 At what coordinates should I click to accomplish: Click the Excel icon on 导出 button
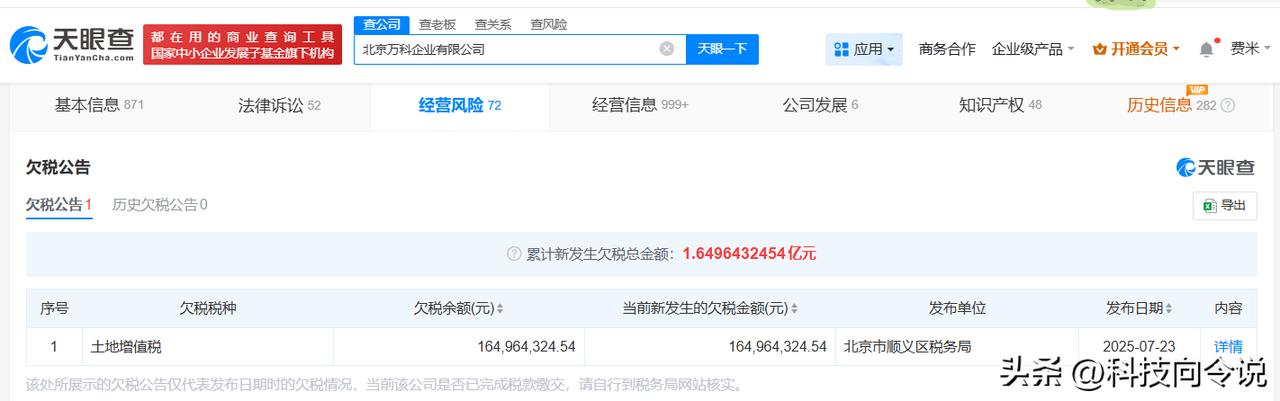tap(1209, 205)
